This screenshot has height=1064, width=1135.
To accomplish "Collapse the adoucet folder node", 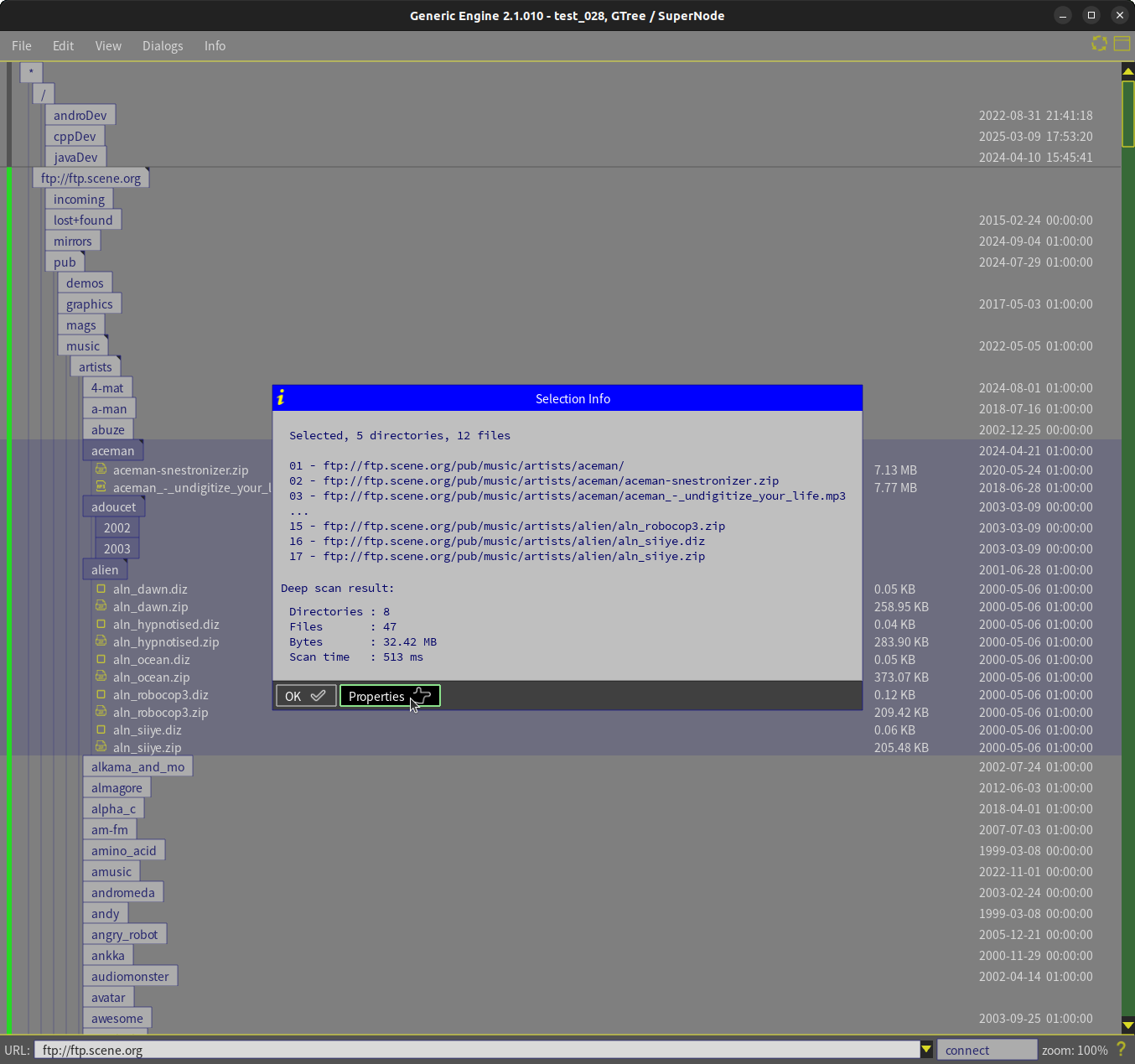I will click(113, 507).
